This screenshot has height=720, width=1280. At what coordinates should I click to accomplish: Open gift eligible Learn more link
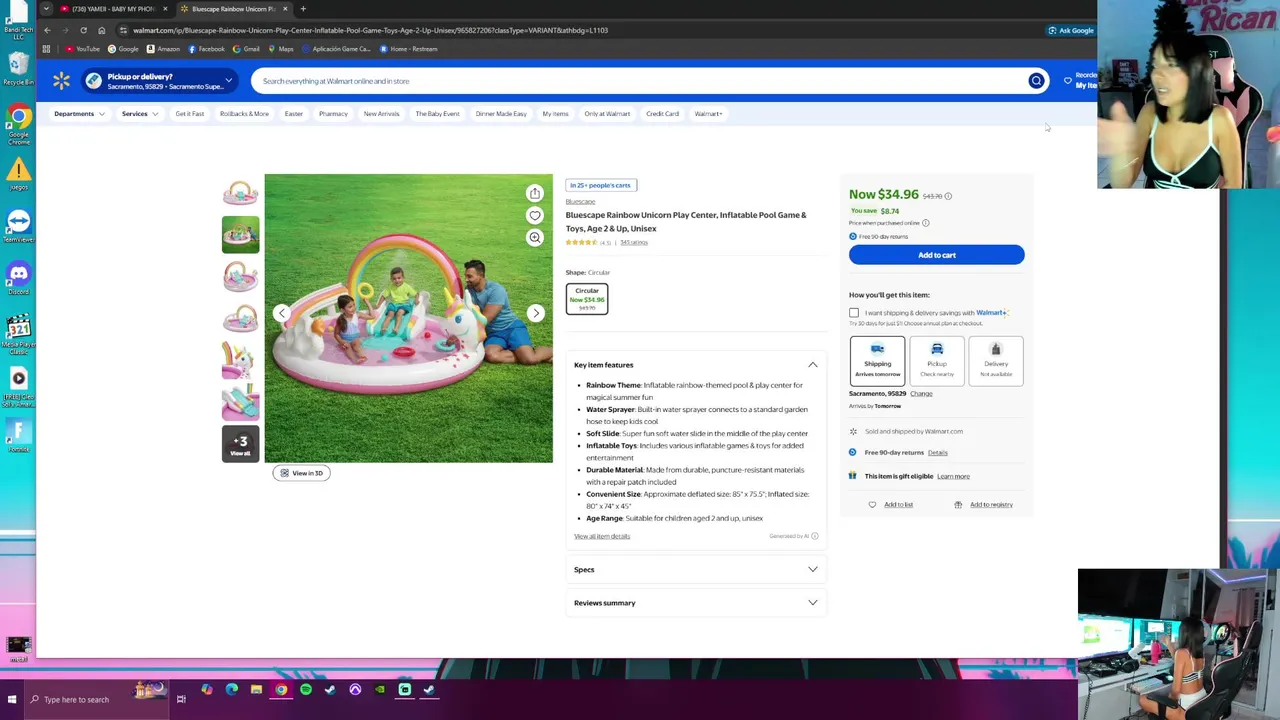click(953, 477)
